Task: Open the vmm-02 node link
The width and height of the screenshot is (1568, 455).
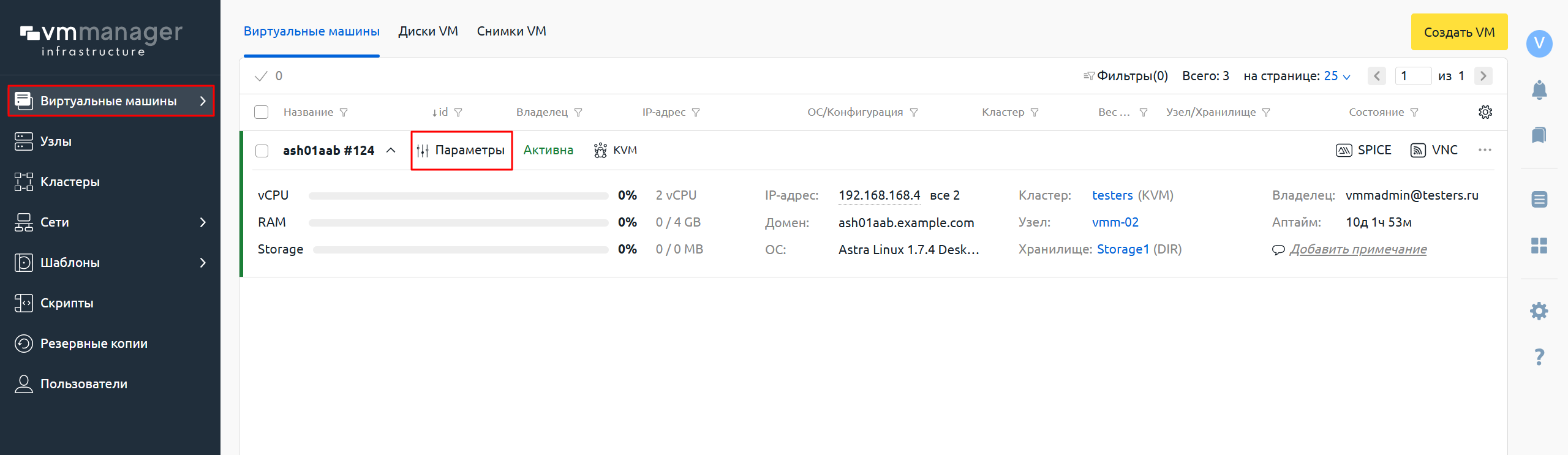Action: (1115, 222)
